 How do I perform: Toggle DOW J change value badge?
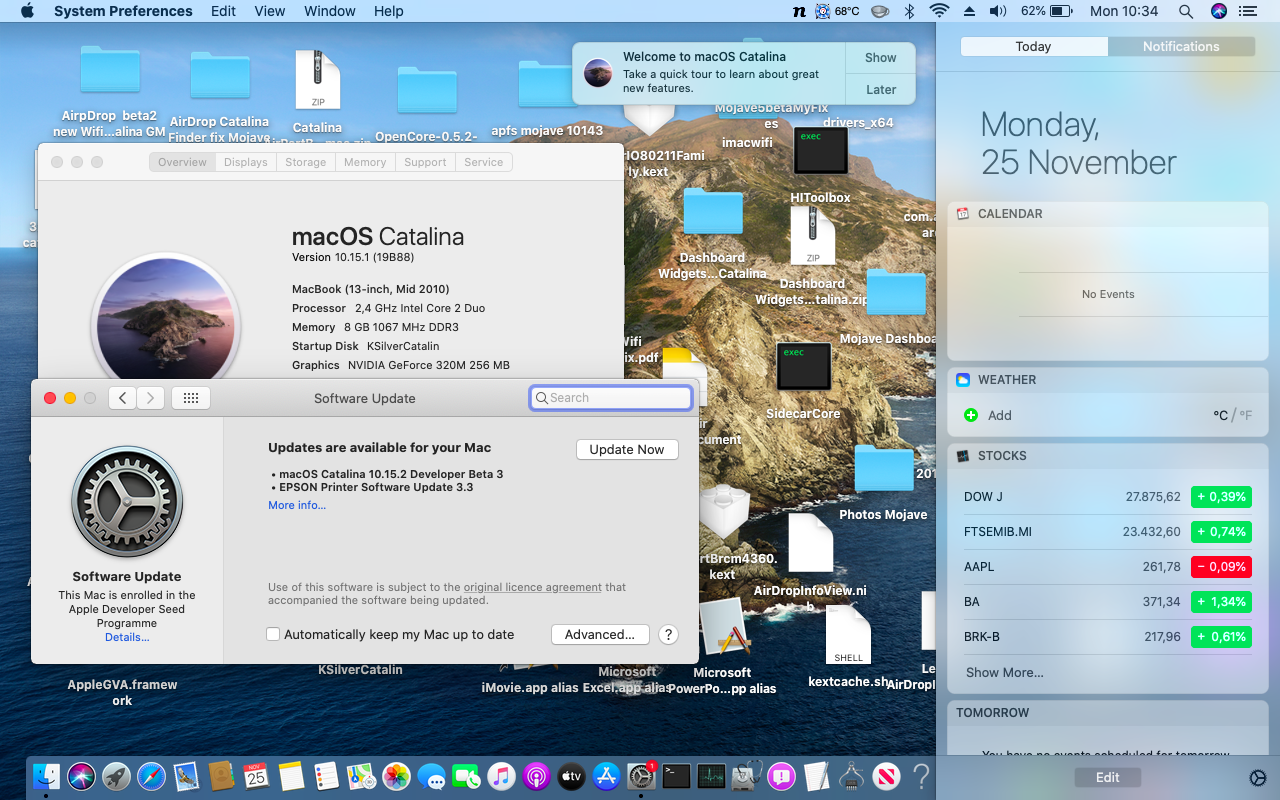click(x=1221, y=497)
